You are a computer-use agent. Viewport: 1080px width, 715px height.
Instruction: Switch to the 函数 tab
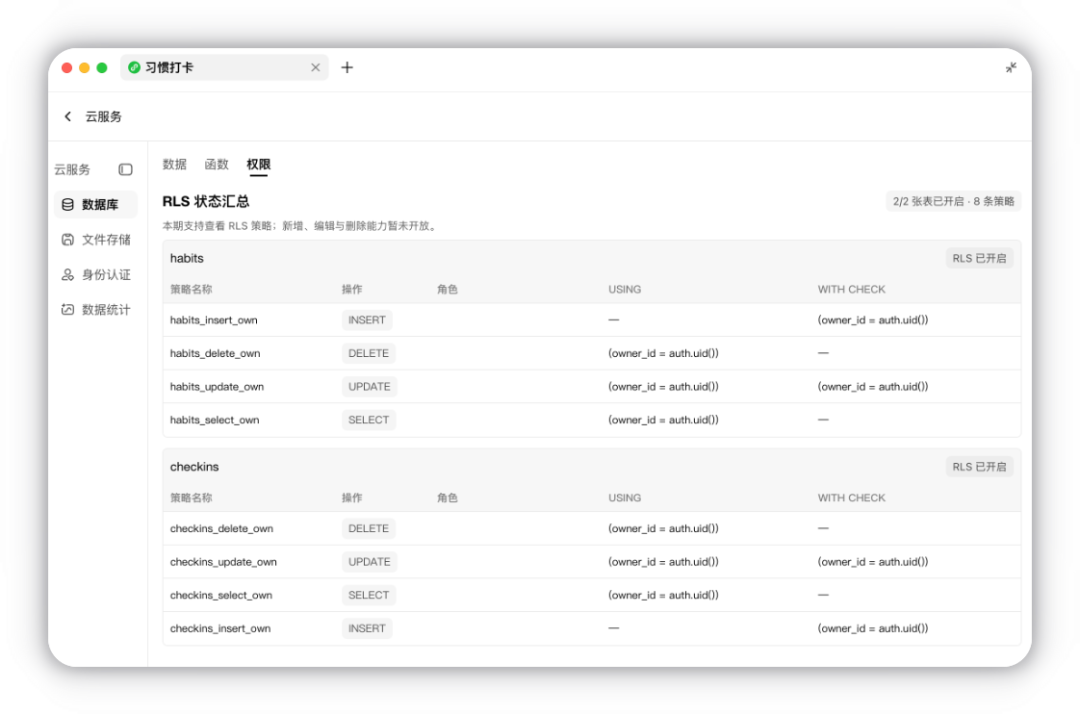(216, 164)
